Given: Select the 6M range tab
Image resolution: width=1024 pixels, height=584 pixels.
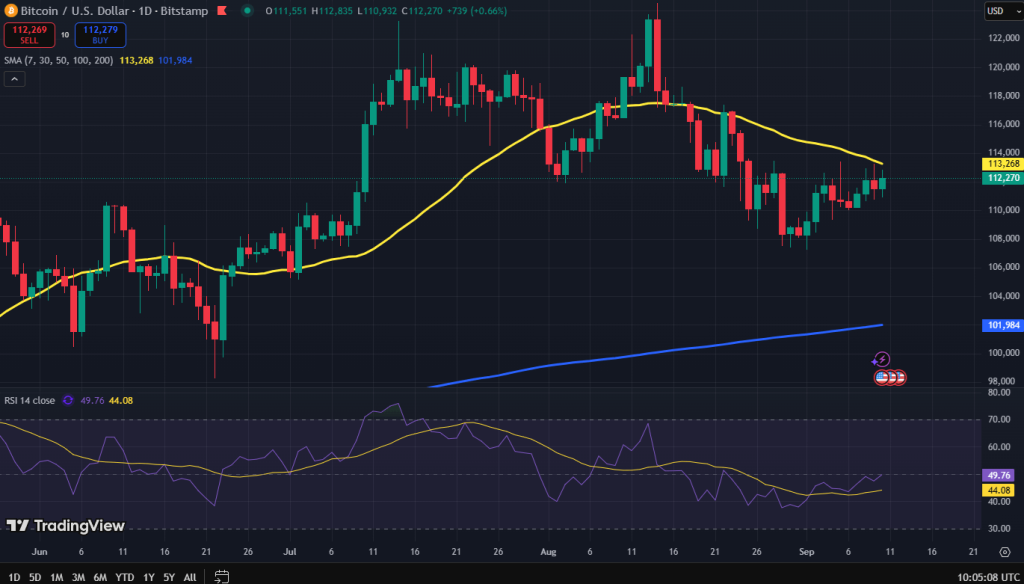Looking at the screenshot, I should (x=100, y=577).
